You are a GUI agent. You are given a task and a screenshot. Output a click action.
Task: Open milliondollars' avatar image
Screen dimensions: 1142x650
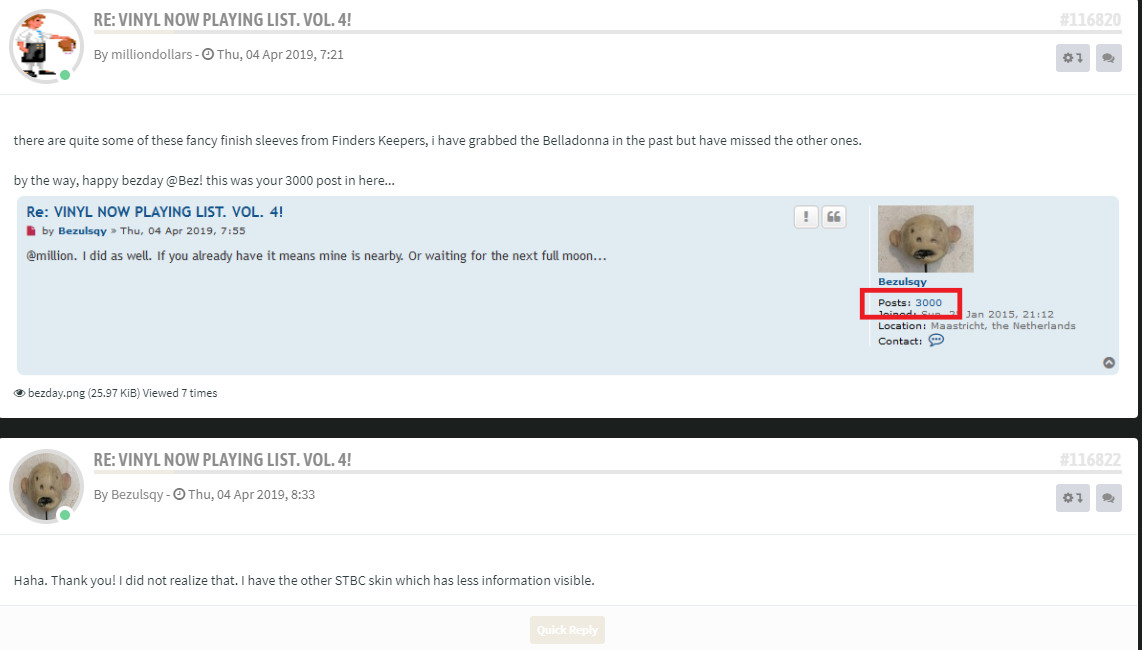pos(46,46)
